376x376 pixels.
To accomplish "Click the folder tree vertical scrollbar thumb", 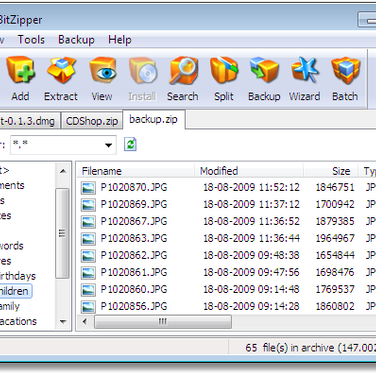I will pos(62,233).
